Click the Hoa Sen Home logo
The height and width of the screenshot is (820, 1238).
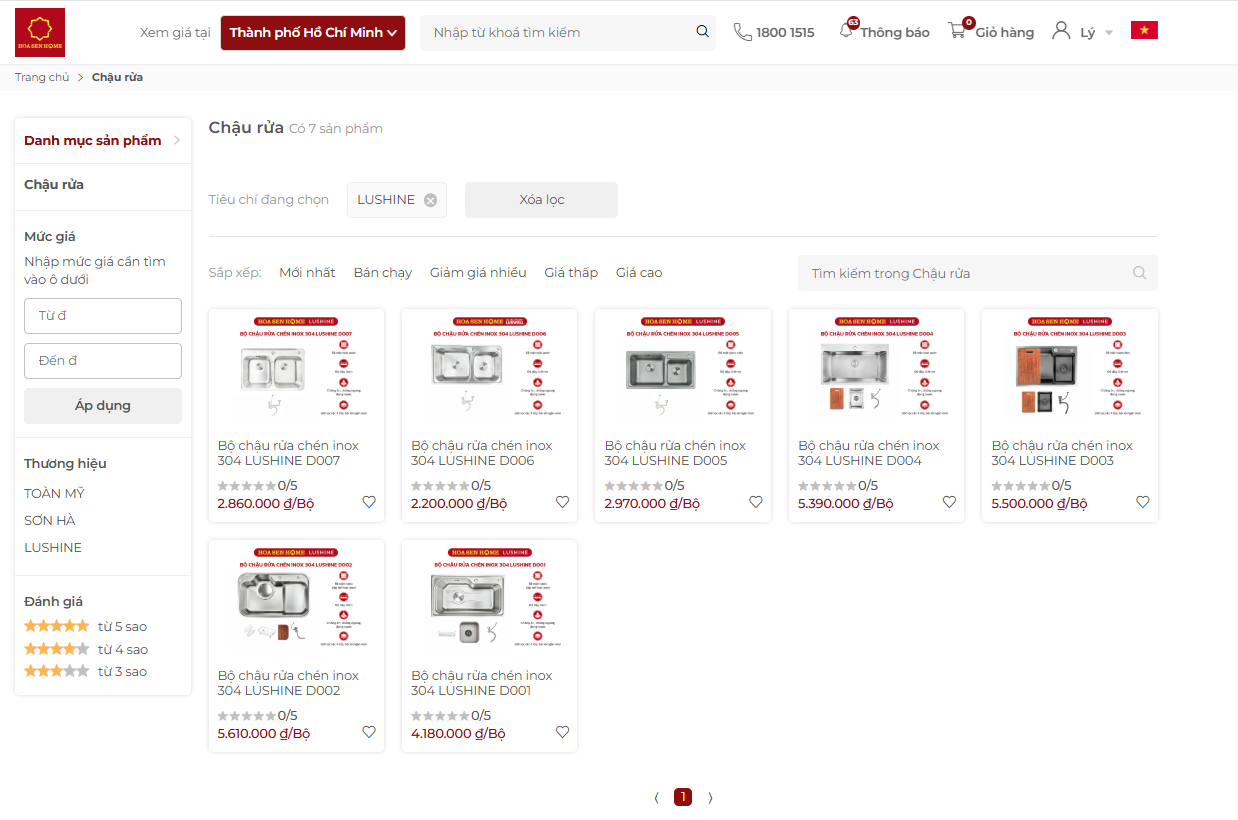(40, 32)
